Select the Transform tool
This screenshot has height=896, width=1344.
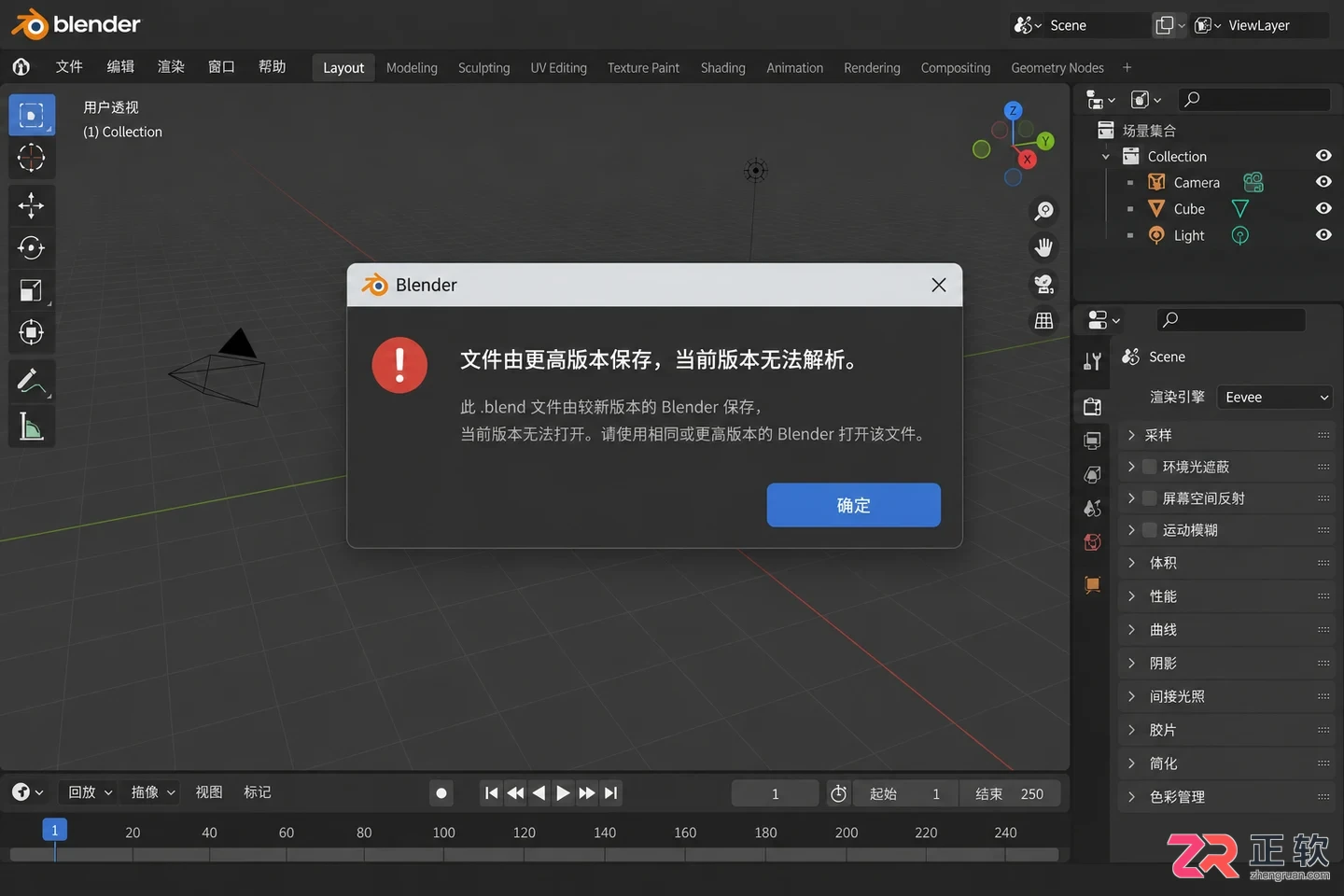click(x=32, y=332)
